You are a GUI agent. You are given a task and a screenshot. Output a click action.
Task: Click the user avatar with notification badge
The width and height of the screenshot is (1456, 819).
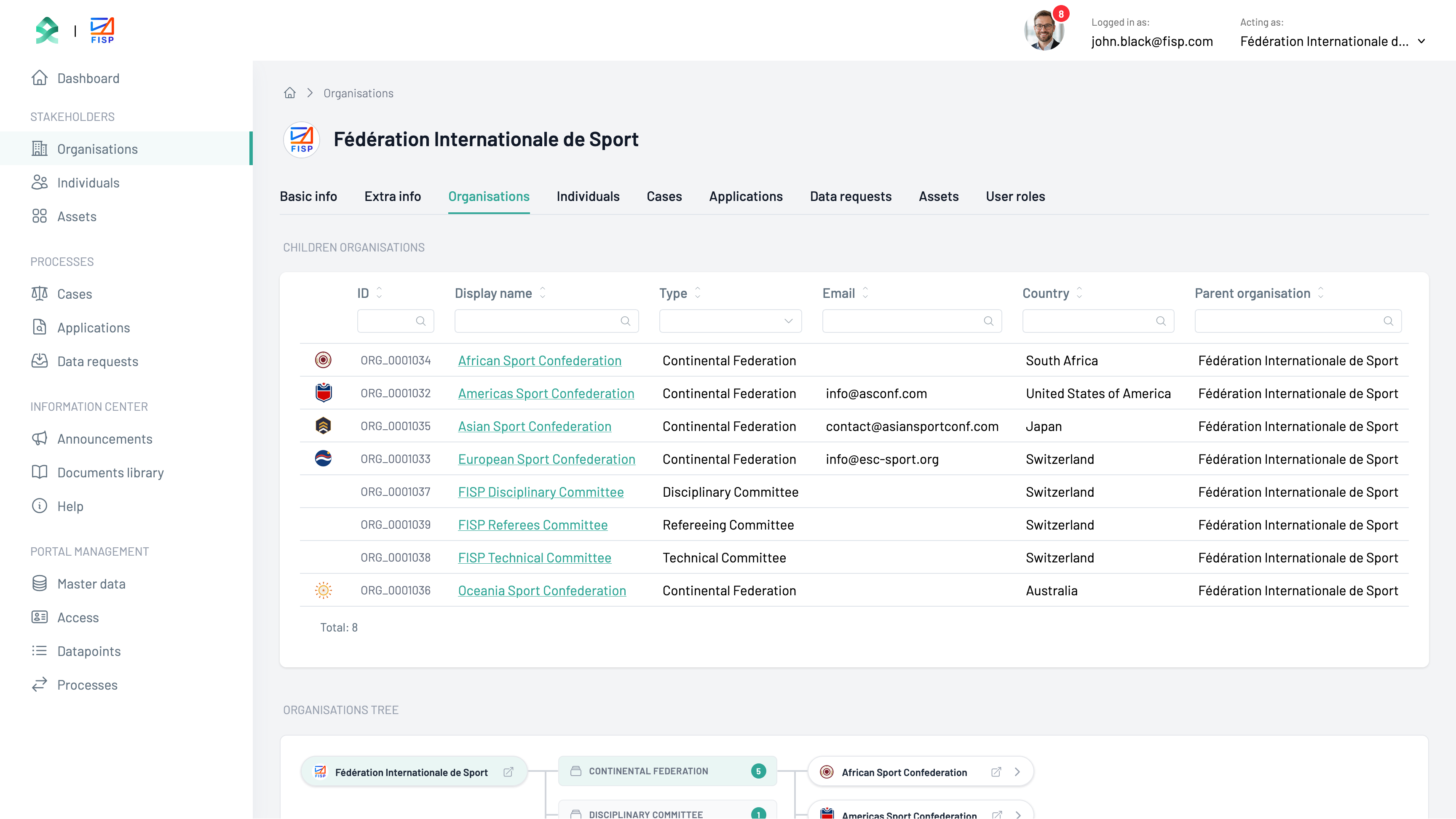point(1044,30)
